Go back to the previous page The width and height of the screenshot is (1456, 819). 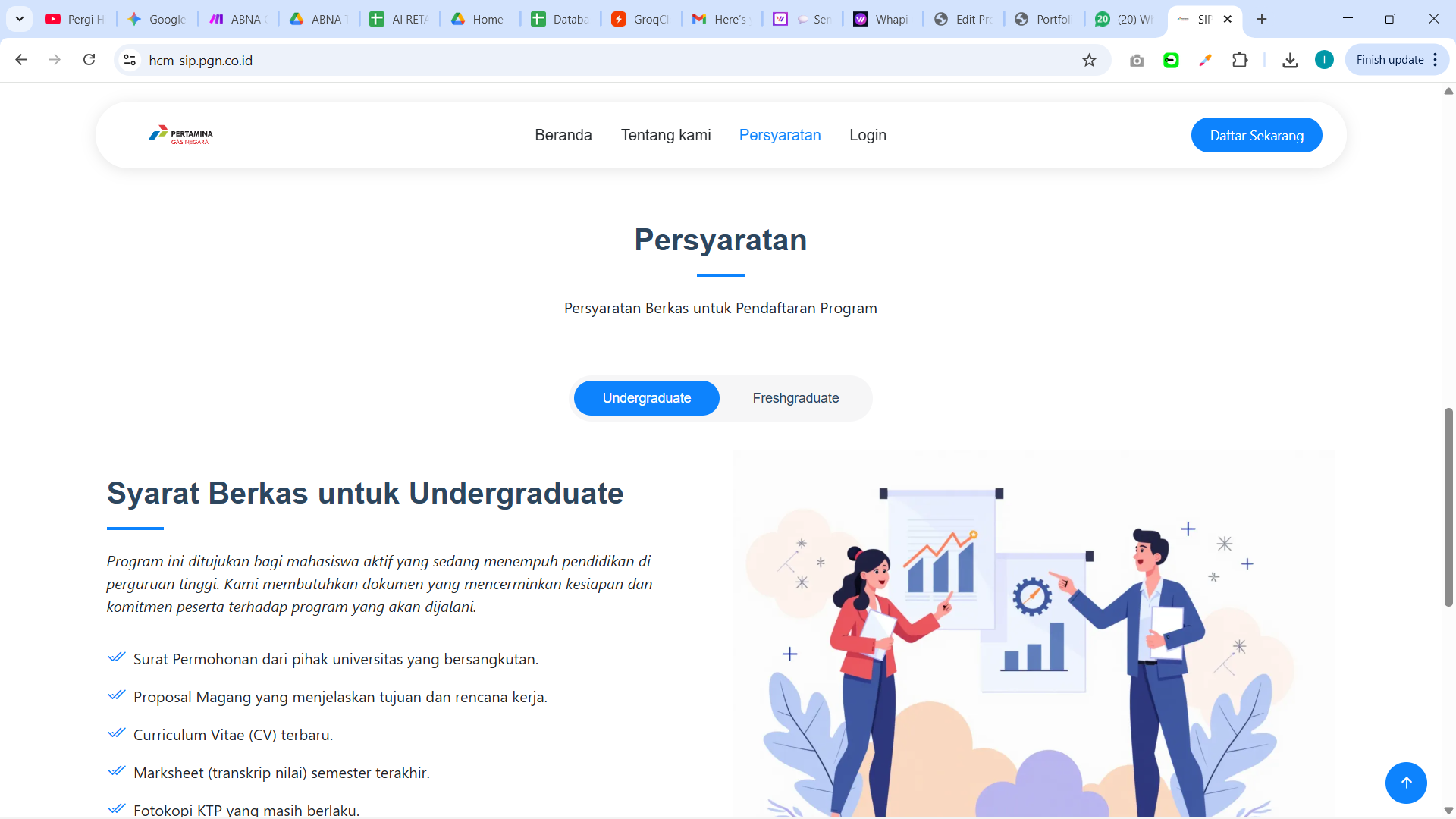[x=21, y=60]
